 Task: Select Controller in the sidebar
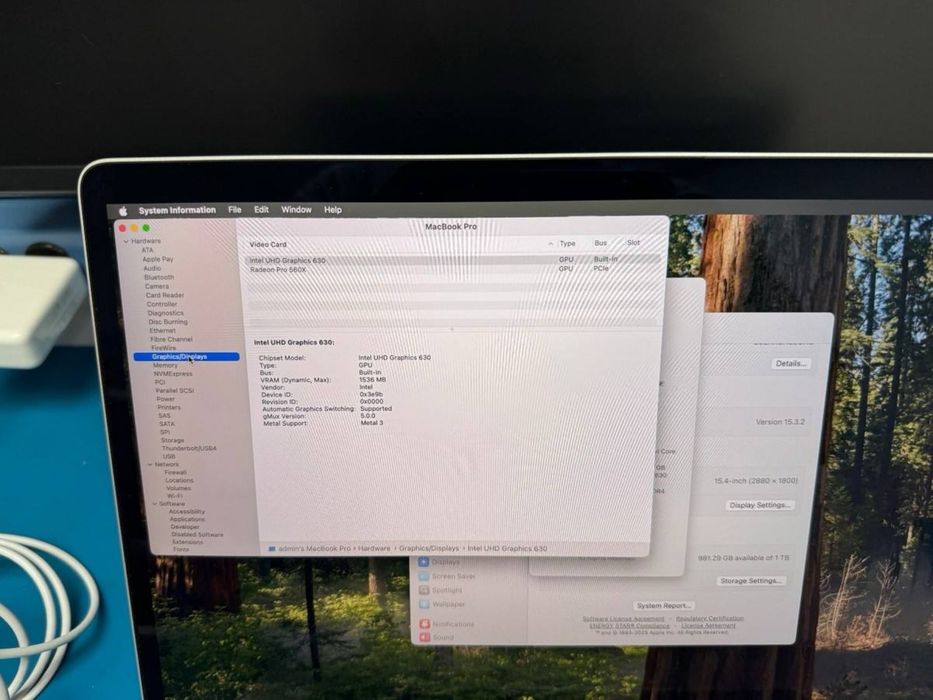162,304
